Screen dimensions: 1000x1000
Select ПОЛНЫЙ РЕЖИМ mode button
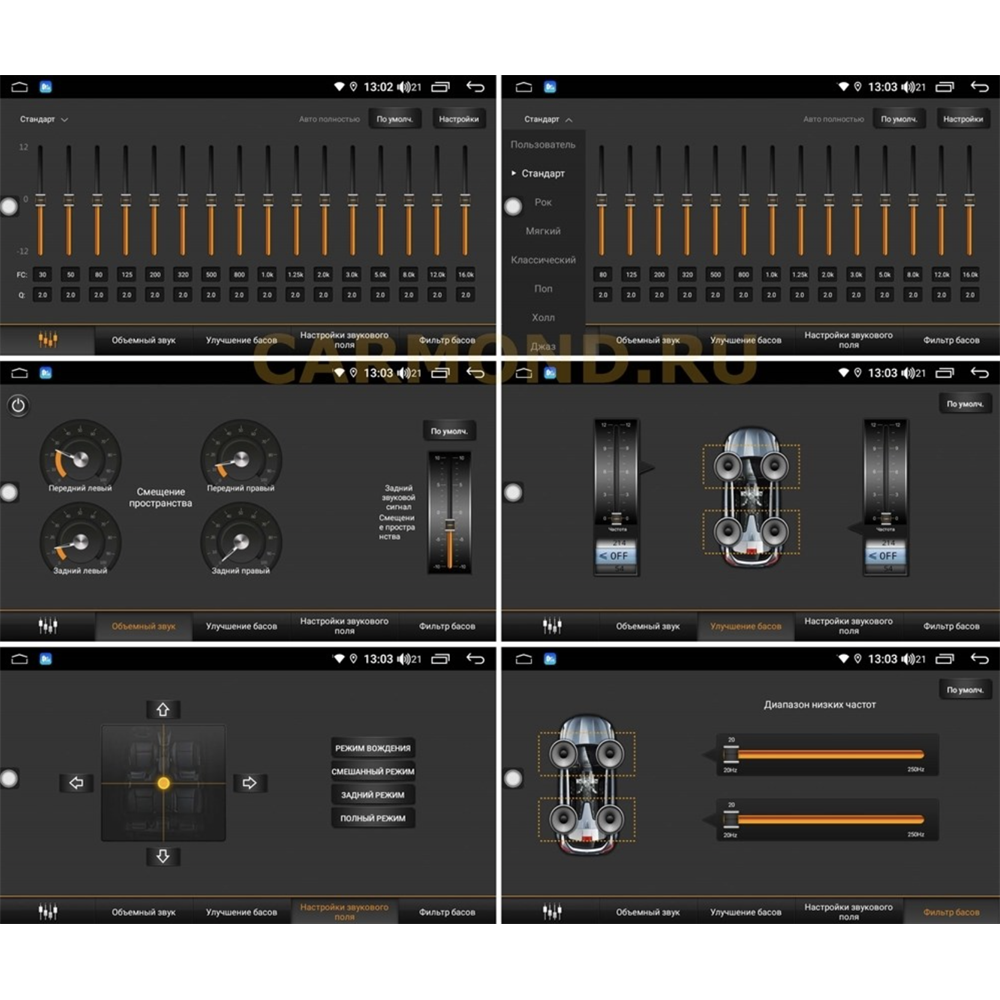coord(373,818)
